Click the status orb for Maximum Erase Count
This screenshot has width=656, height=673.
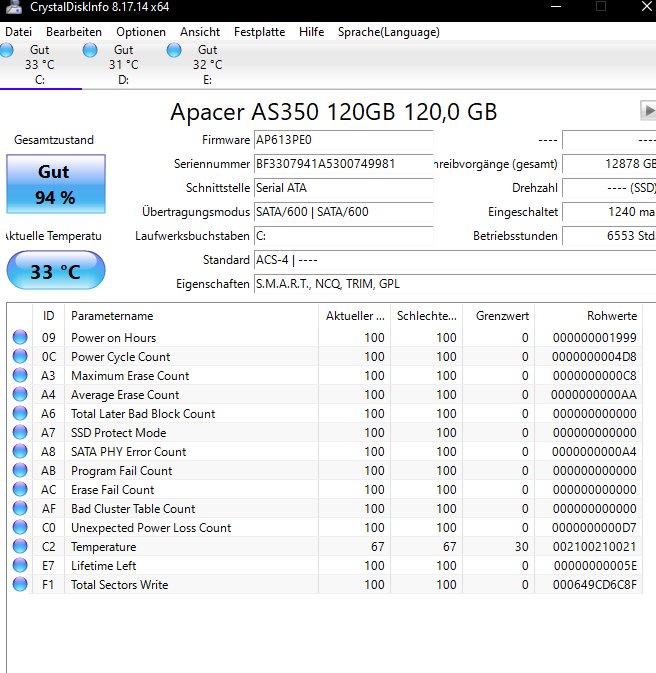[20, 375]
